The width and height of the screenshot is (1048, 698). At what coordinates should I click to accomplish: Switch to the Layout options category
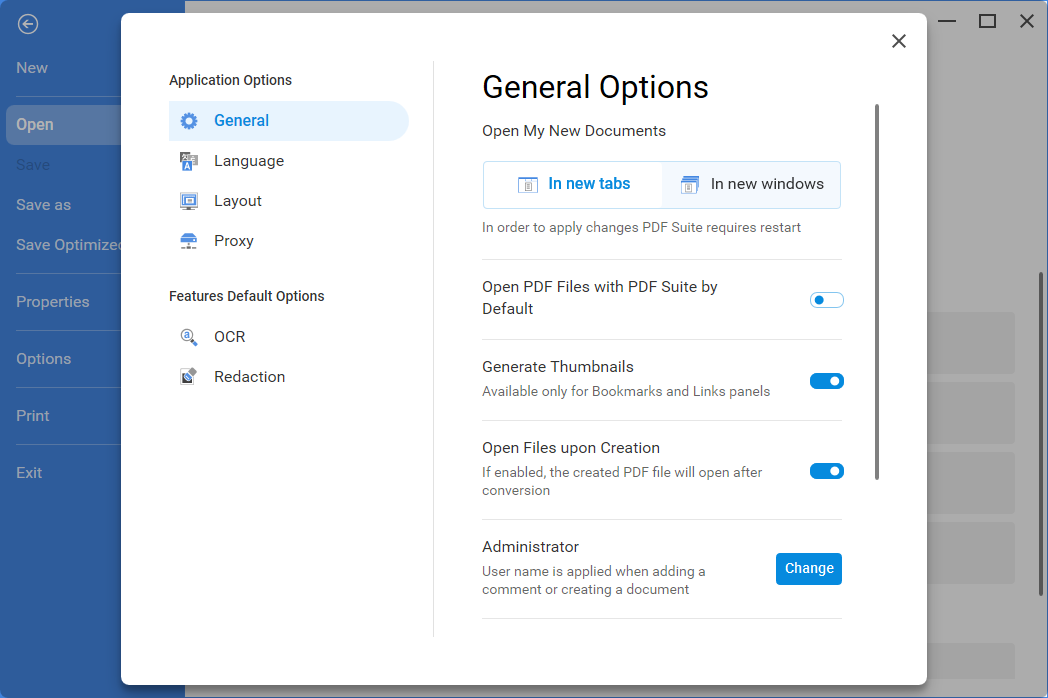click(289, 201)
